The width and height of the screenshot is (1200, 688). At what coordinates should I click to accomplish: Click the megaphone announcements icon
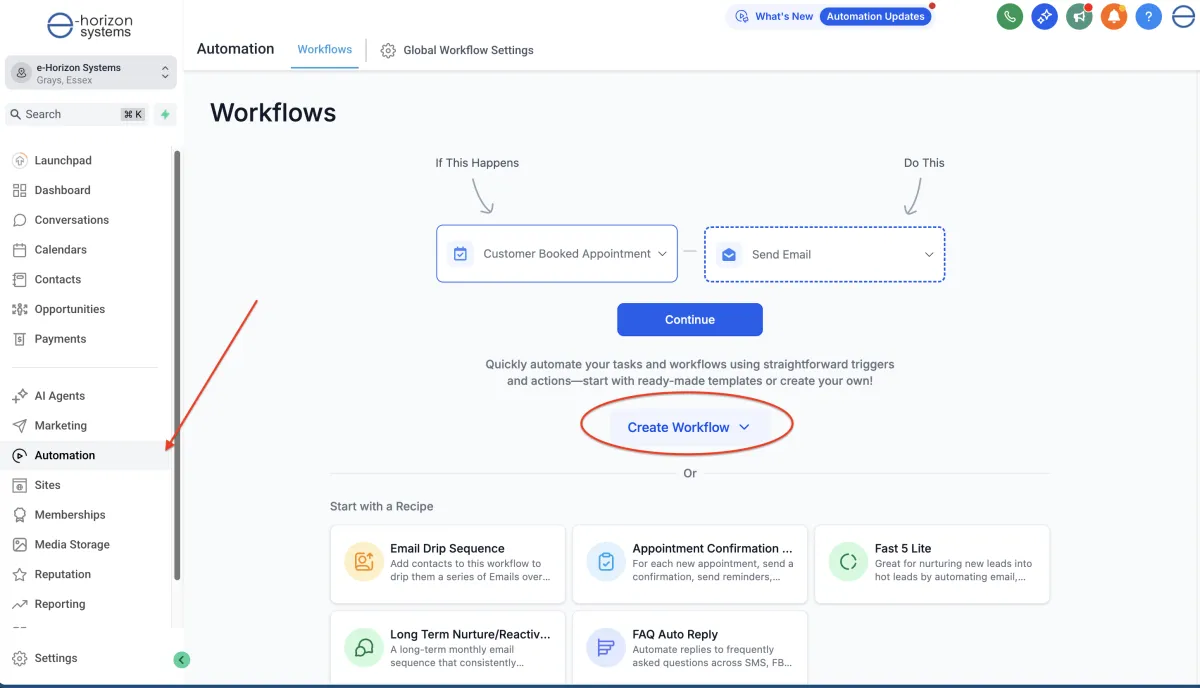coord(1079,16)
